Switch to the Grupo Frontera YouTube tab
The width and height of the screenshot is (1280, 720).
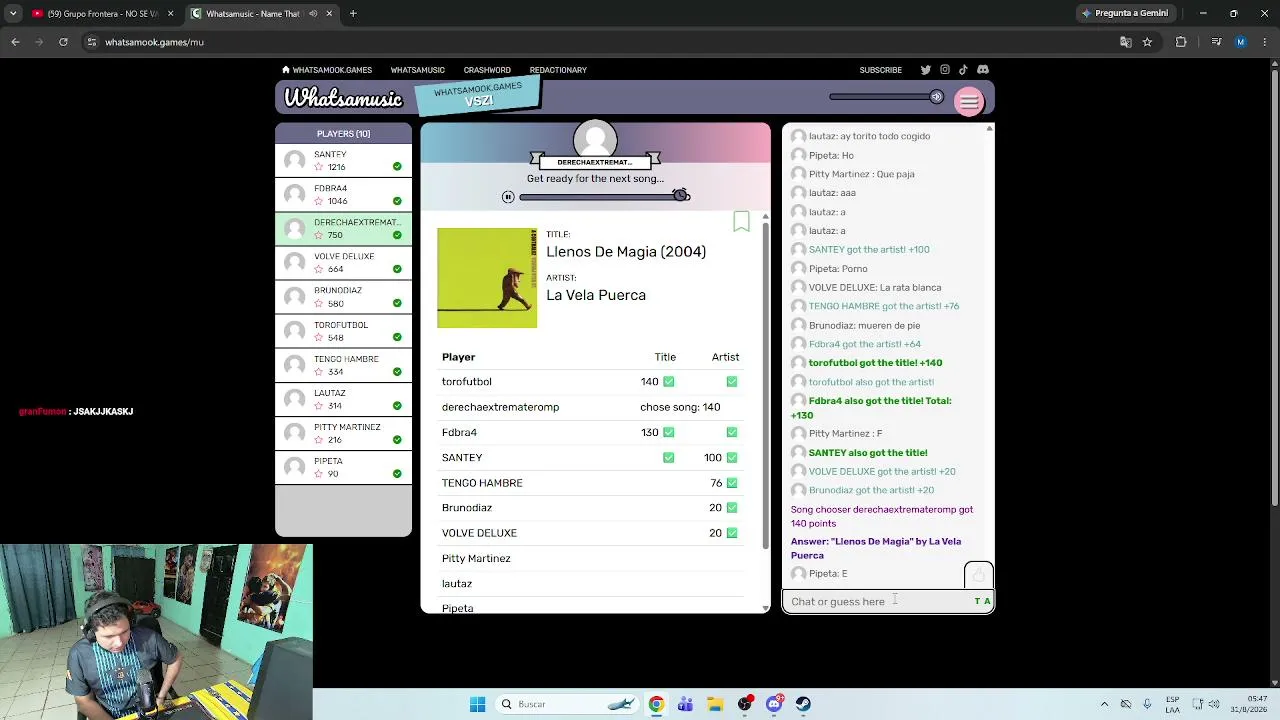click(103, 14)
